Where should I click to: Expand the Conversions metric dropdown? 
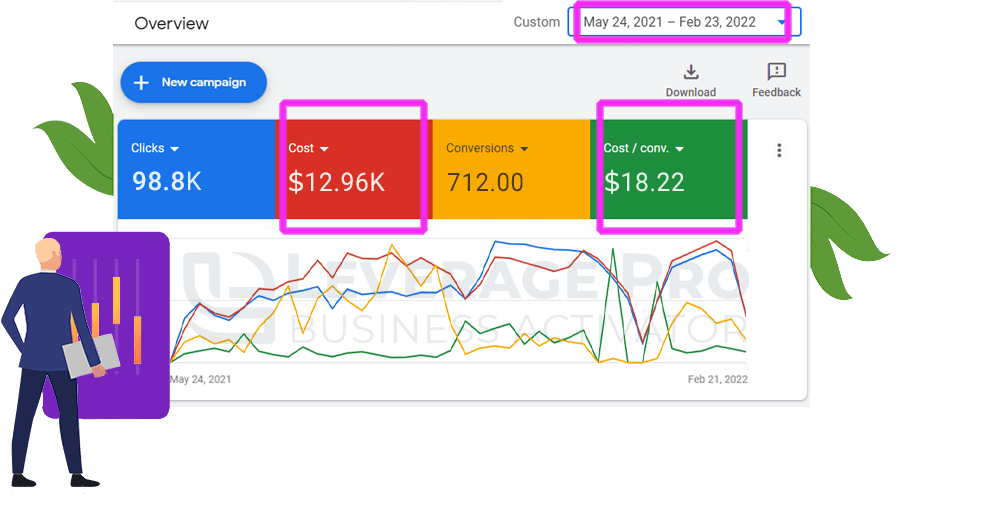pyautogui.click(x=524, y=149)
